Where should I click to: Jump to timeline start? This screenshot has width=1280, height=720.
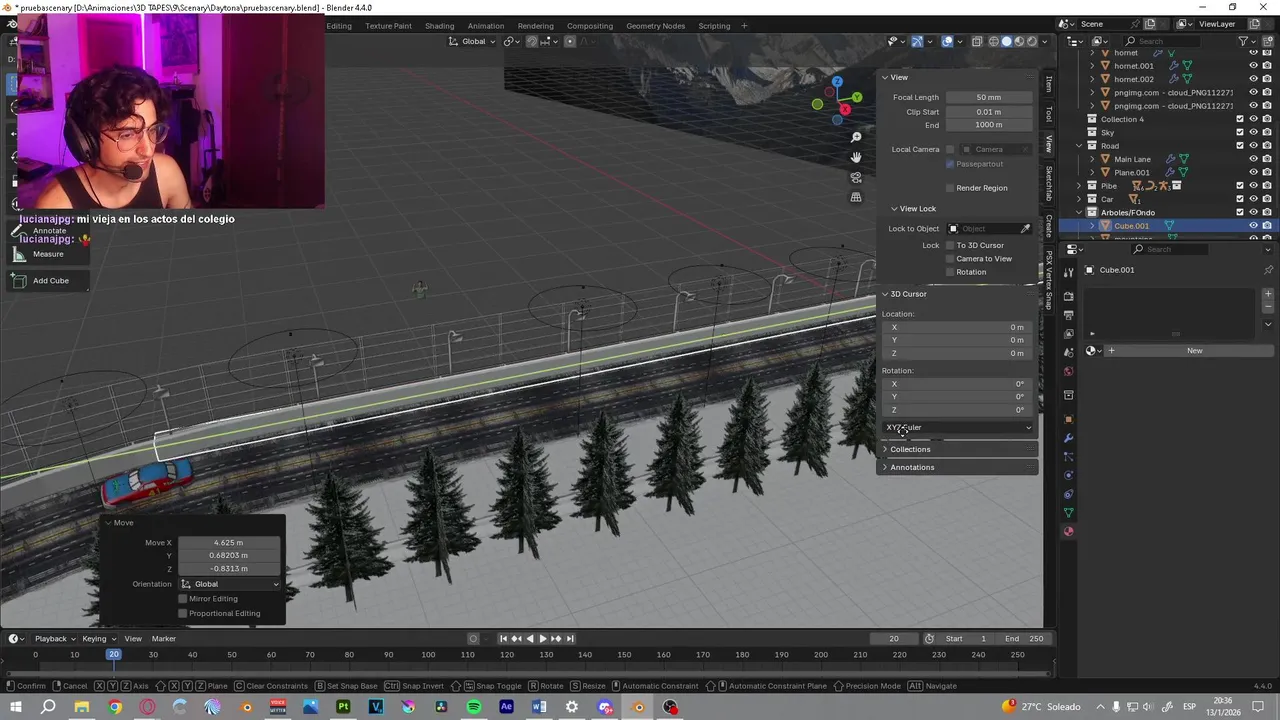(504, 639)
